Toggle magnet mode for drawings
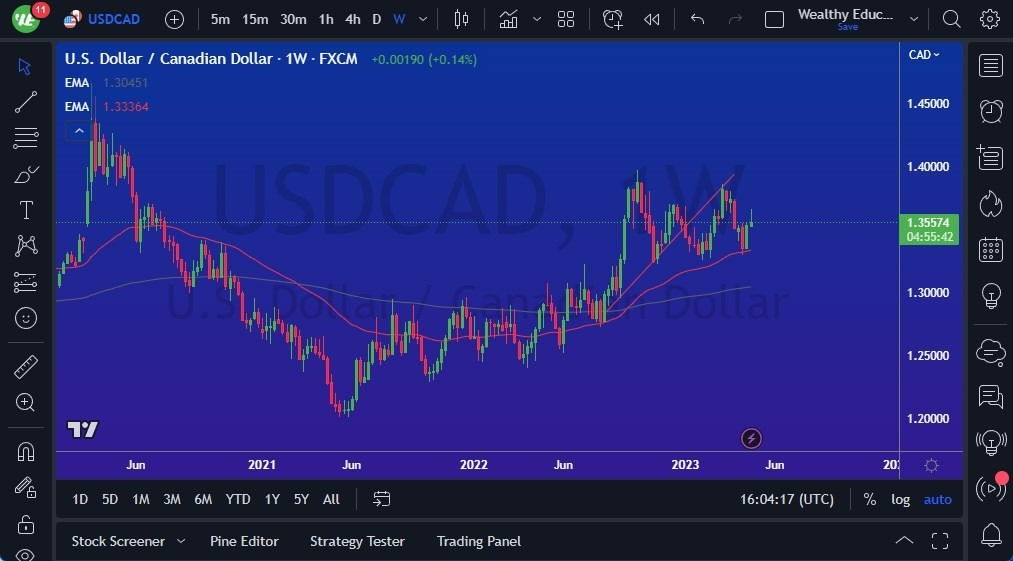The height and width of the screenshot is (561, 1013). click(25, 451)
